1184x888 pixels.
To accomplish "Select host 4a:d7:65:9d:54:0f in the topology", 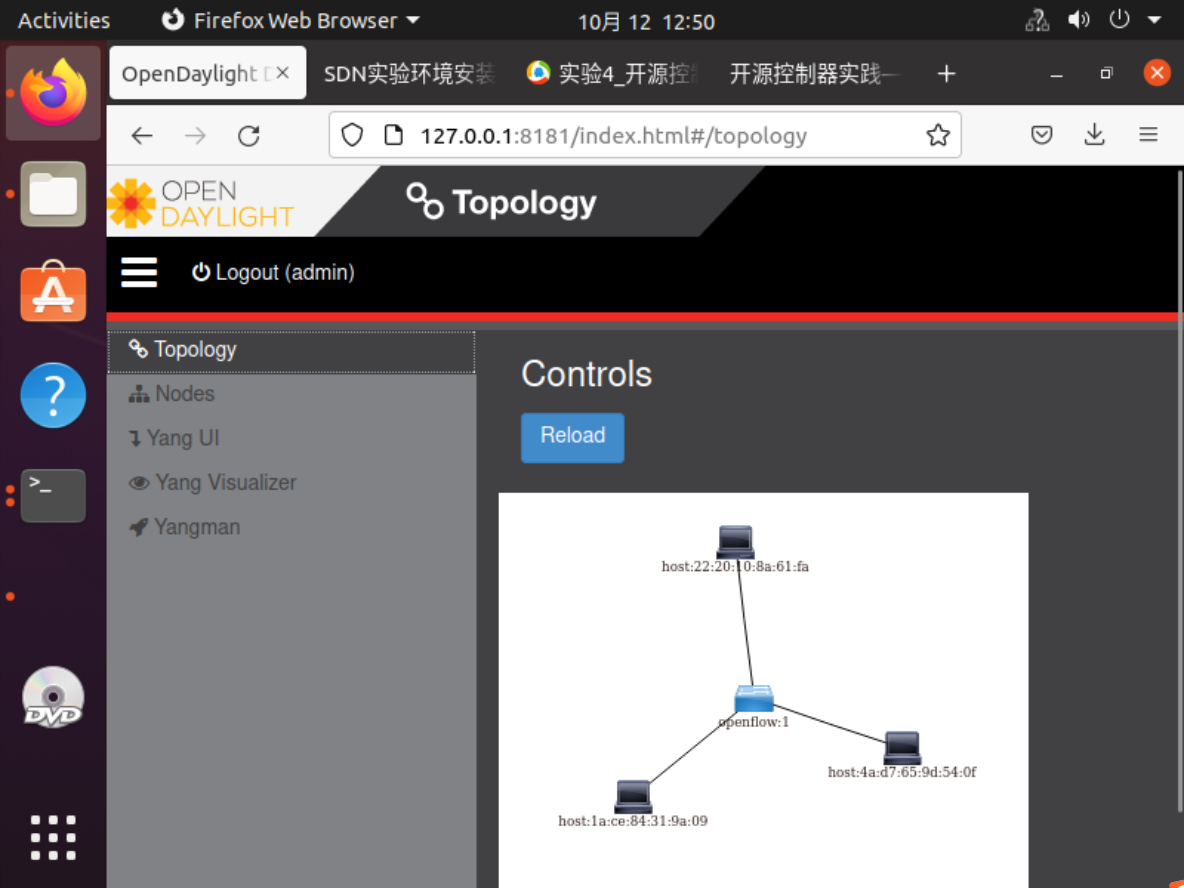I will (902, 748).
